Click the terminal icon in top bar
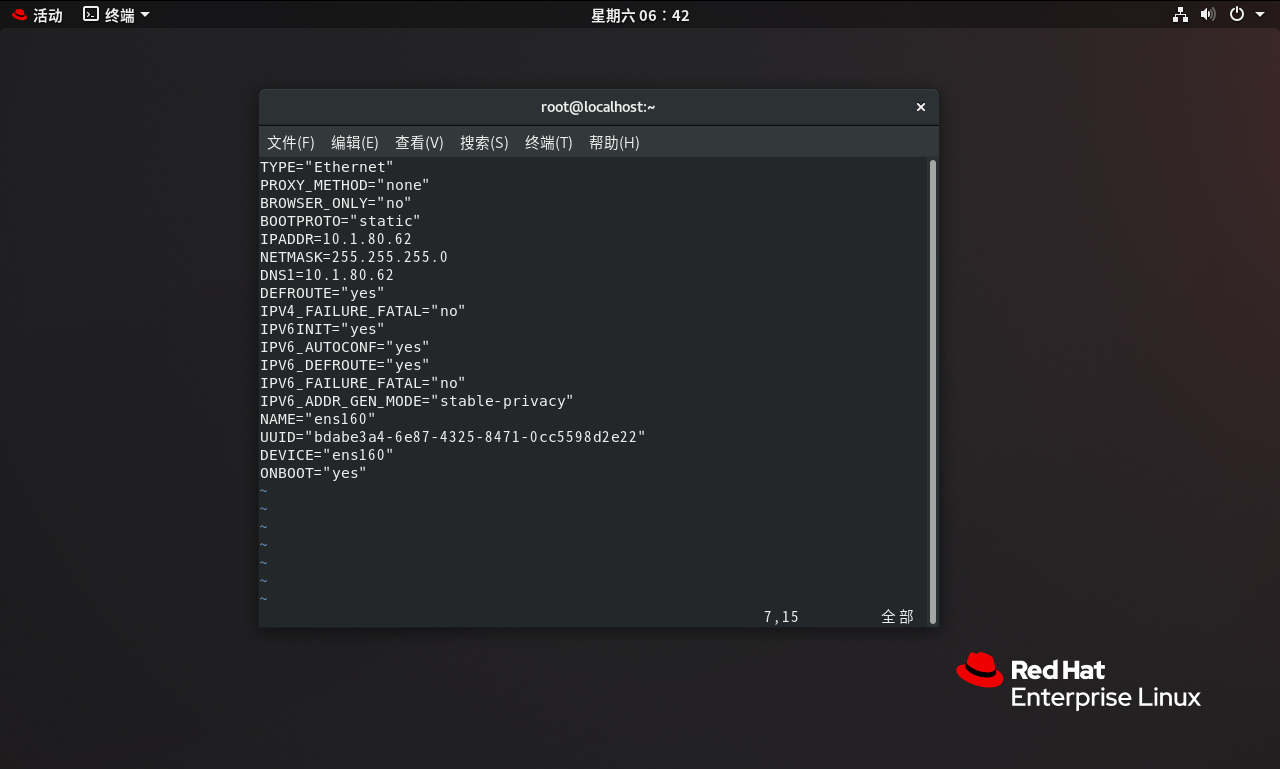 91,14
